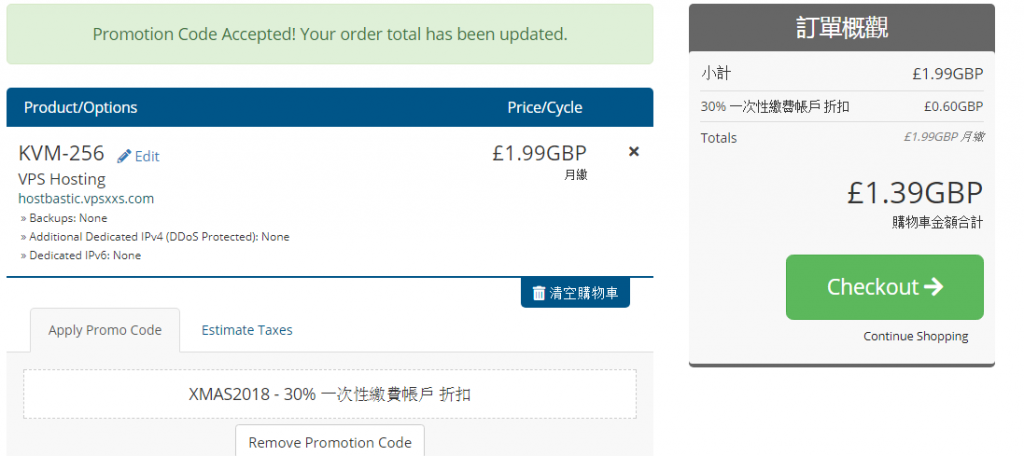
Task: Click the right arrow icon on Checkout
Action: coord(934,287)
